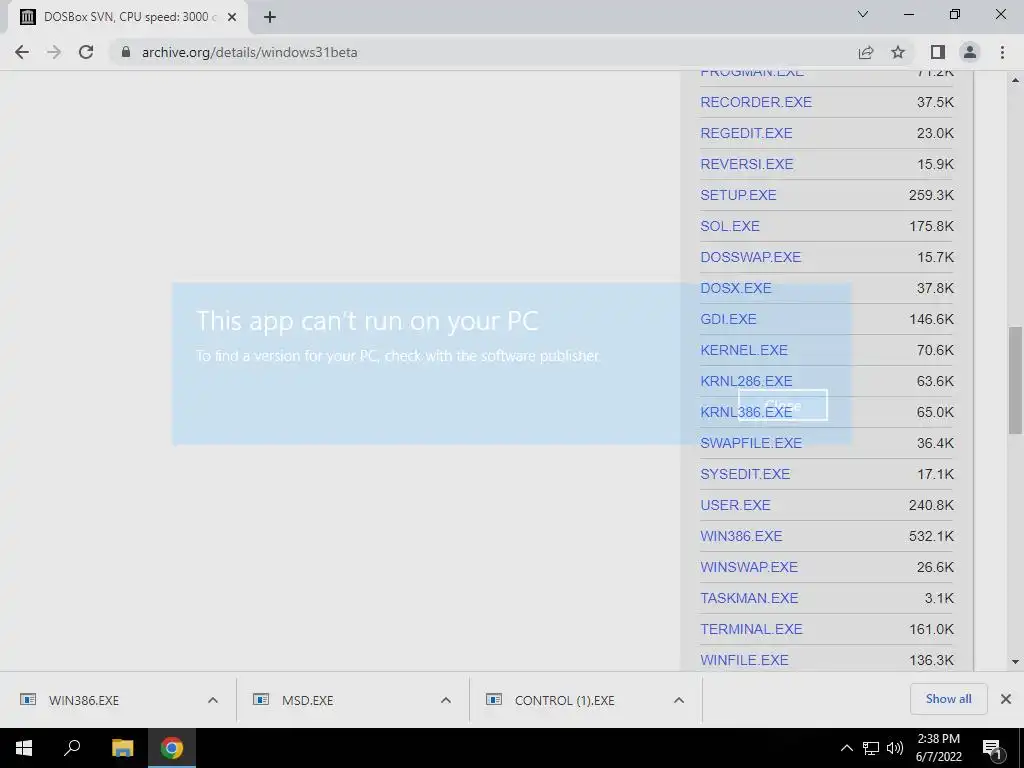Open the notification center icon
Image resolution: width=1024 pixels, height=768 pixels.
click(993, 749)
